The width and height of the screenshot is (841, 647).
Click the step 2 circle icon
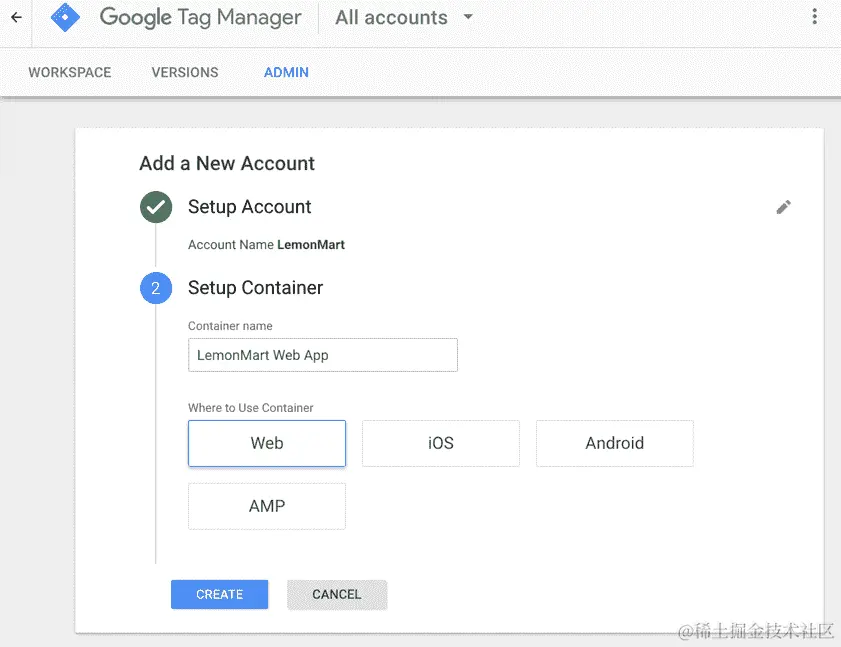(x=156, y=288)
